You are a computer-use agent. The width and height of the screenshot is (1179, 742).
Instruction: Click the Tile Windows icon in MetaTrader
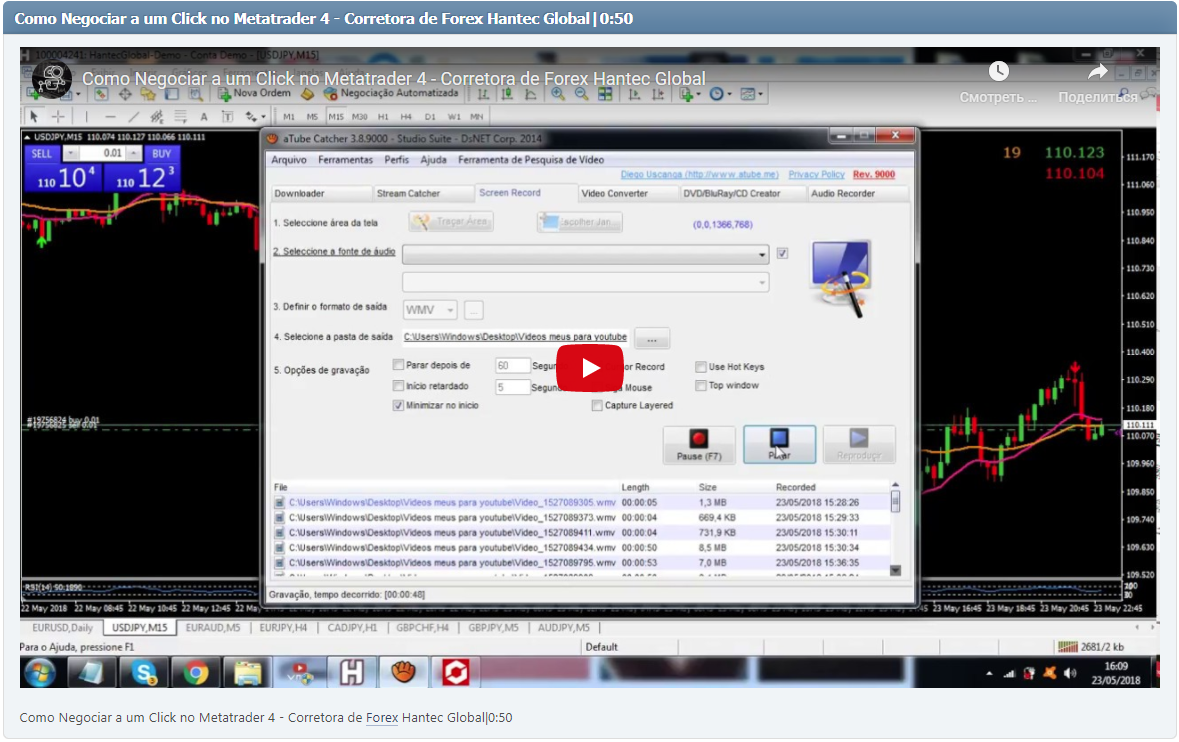pos(604,93)
